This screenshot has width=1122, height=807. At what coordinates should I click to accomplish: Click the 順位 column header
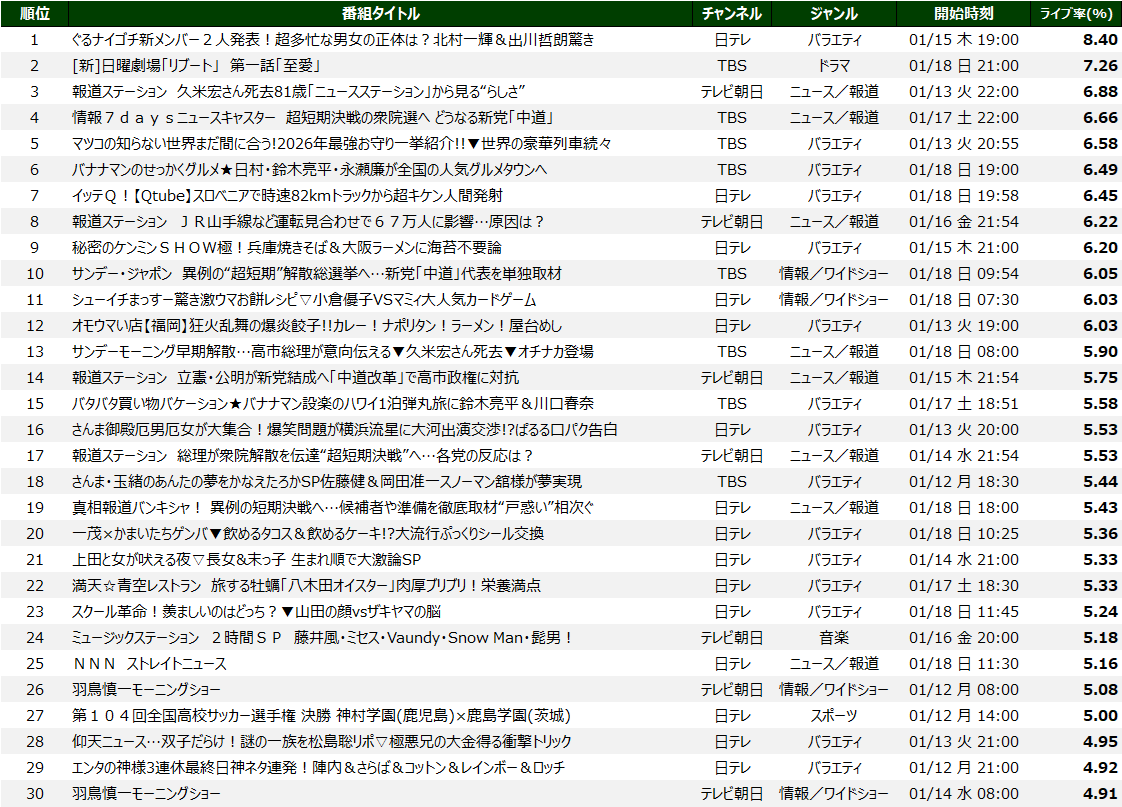click(34, 13)
